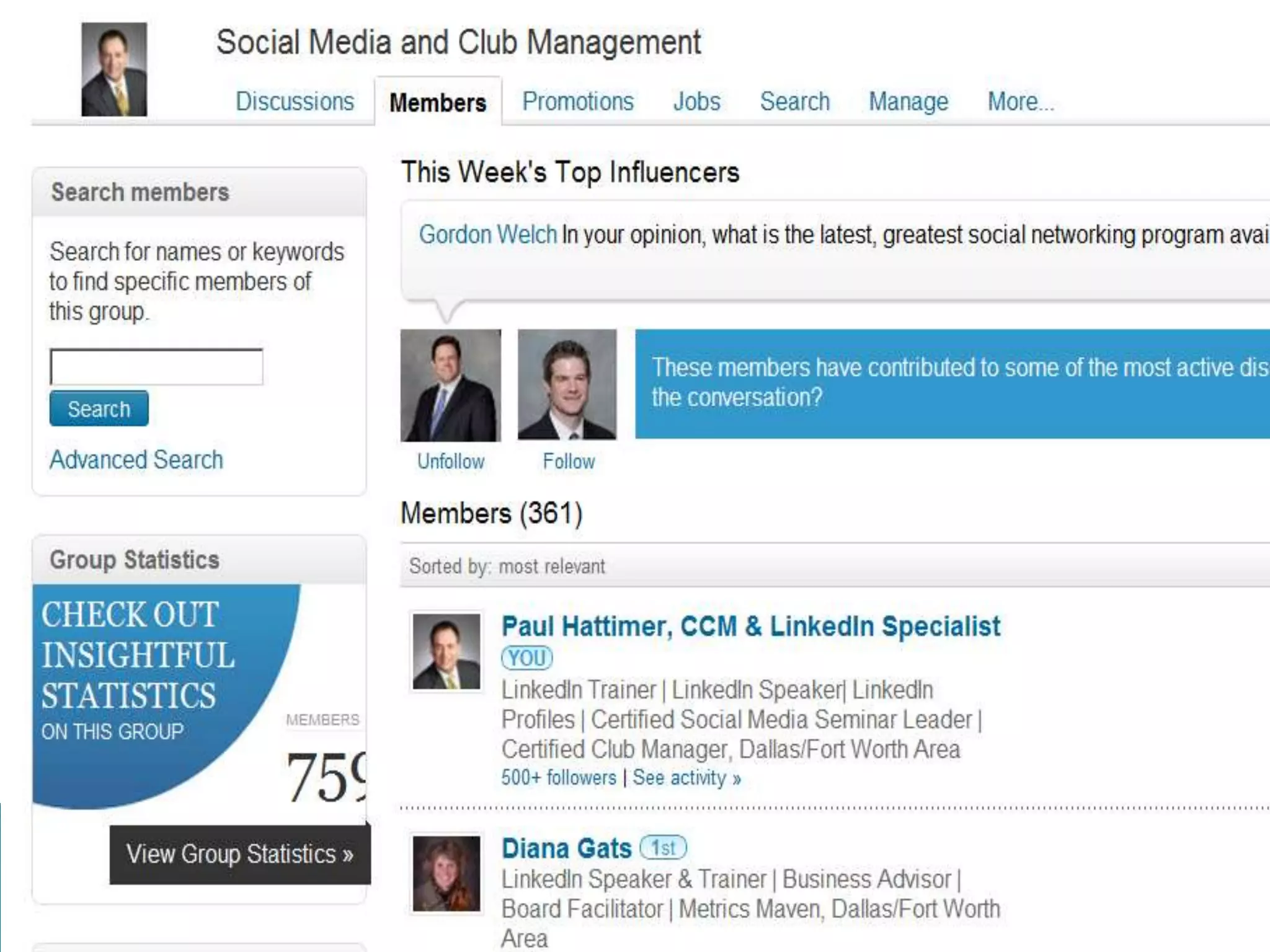Click the See activity » link
The width and height of the screenshot is (1270, 952).
[x=686, y=778]
